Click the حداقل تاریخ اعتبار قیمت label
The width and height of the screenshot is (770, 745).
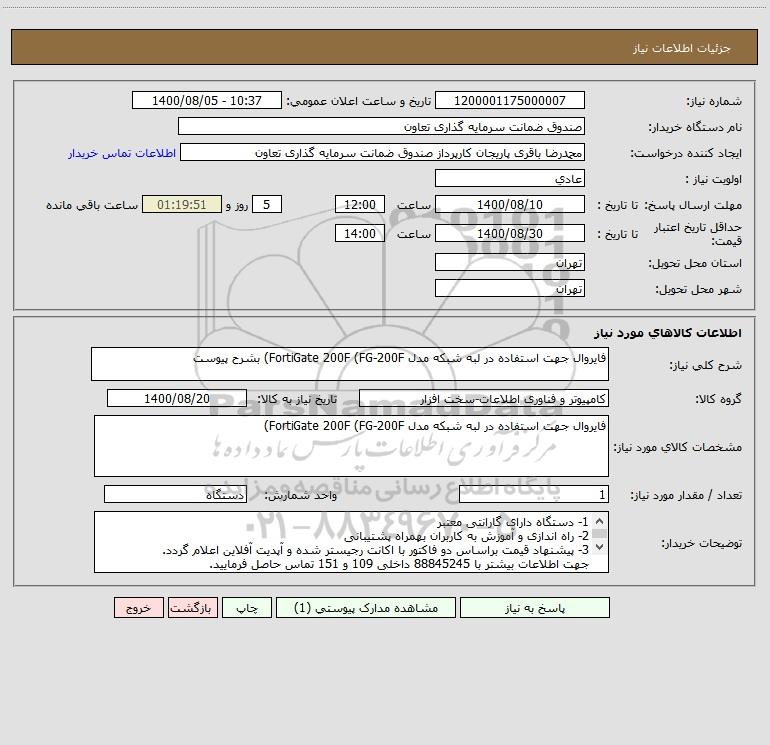(698, 234)
